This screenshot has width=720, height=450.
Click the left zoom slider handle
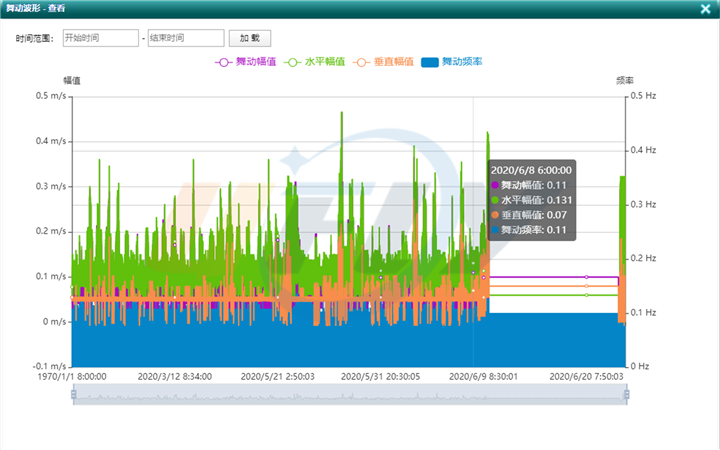72,395
